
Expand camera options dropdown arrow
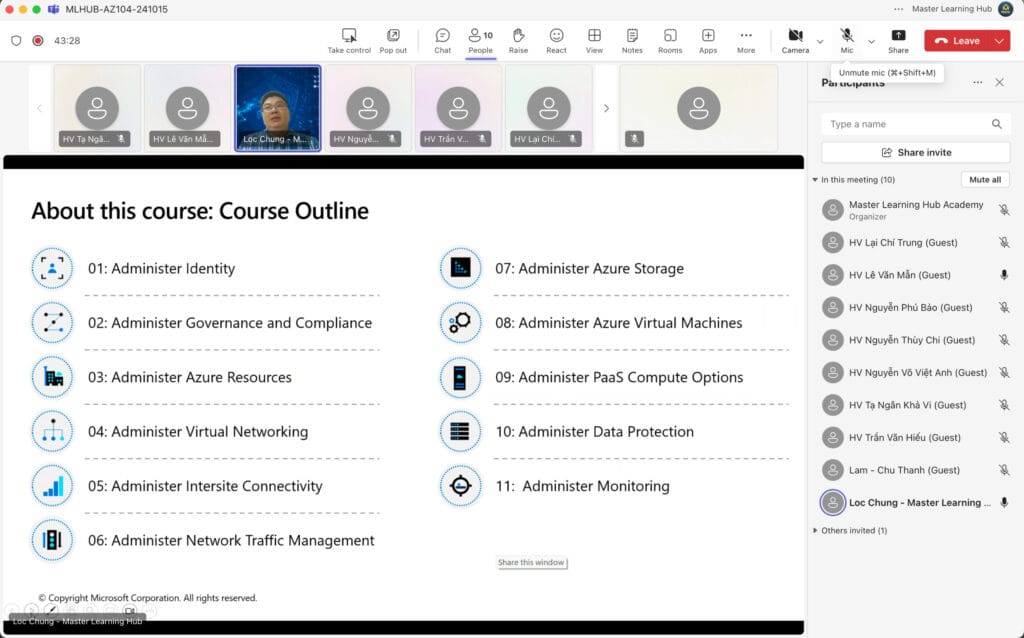(x=820, y=41)
